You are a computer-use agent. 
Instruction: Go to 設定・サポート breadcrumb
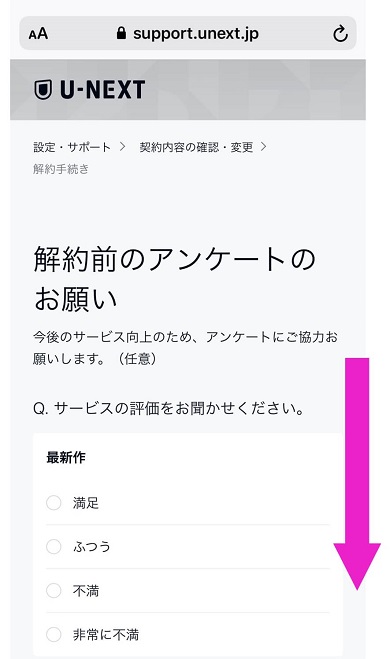pyautogui.click(x=72, y=147)
